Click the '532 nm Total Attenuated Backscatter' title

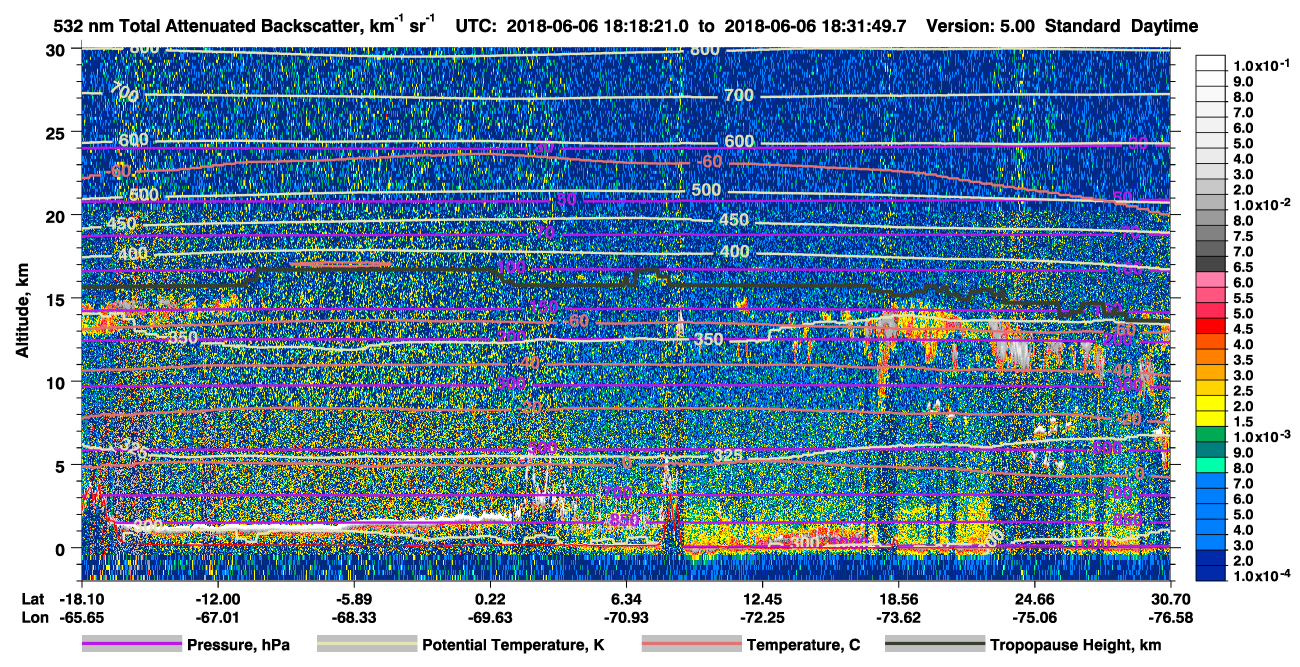tap(205, 26)
